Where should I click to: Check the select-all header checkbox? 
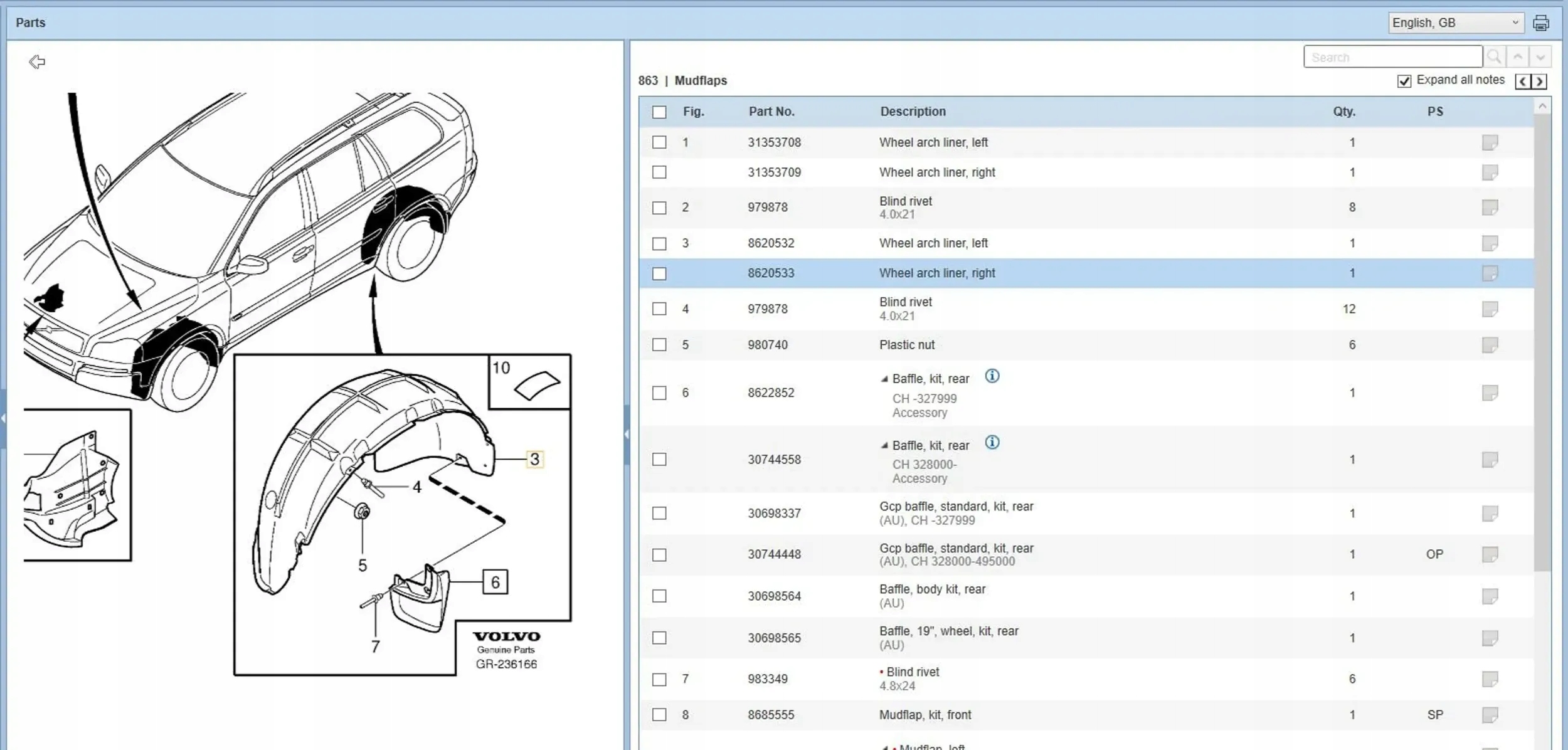click(x=659, y=112)
